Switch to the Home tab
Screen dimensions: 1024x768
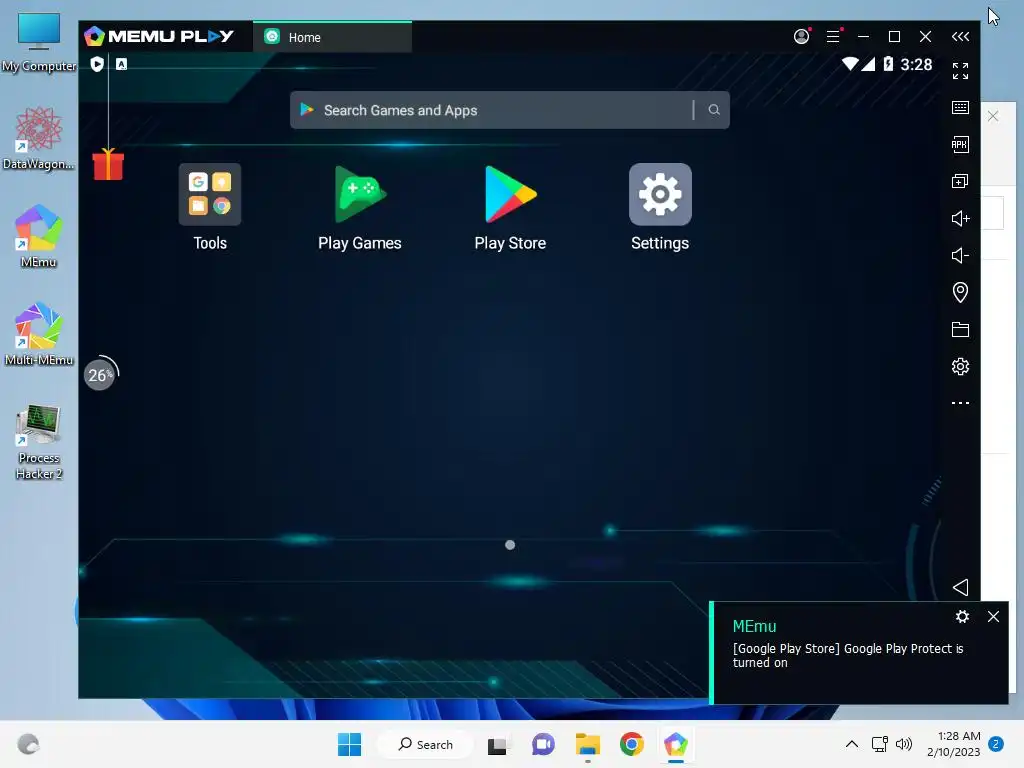(332, 37)
